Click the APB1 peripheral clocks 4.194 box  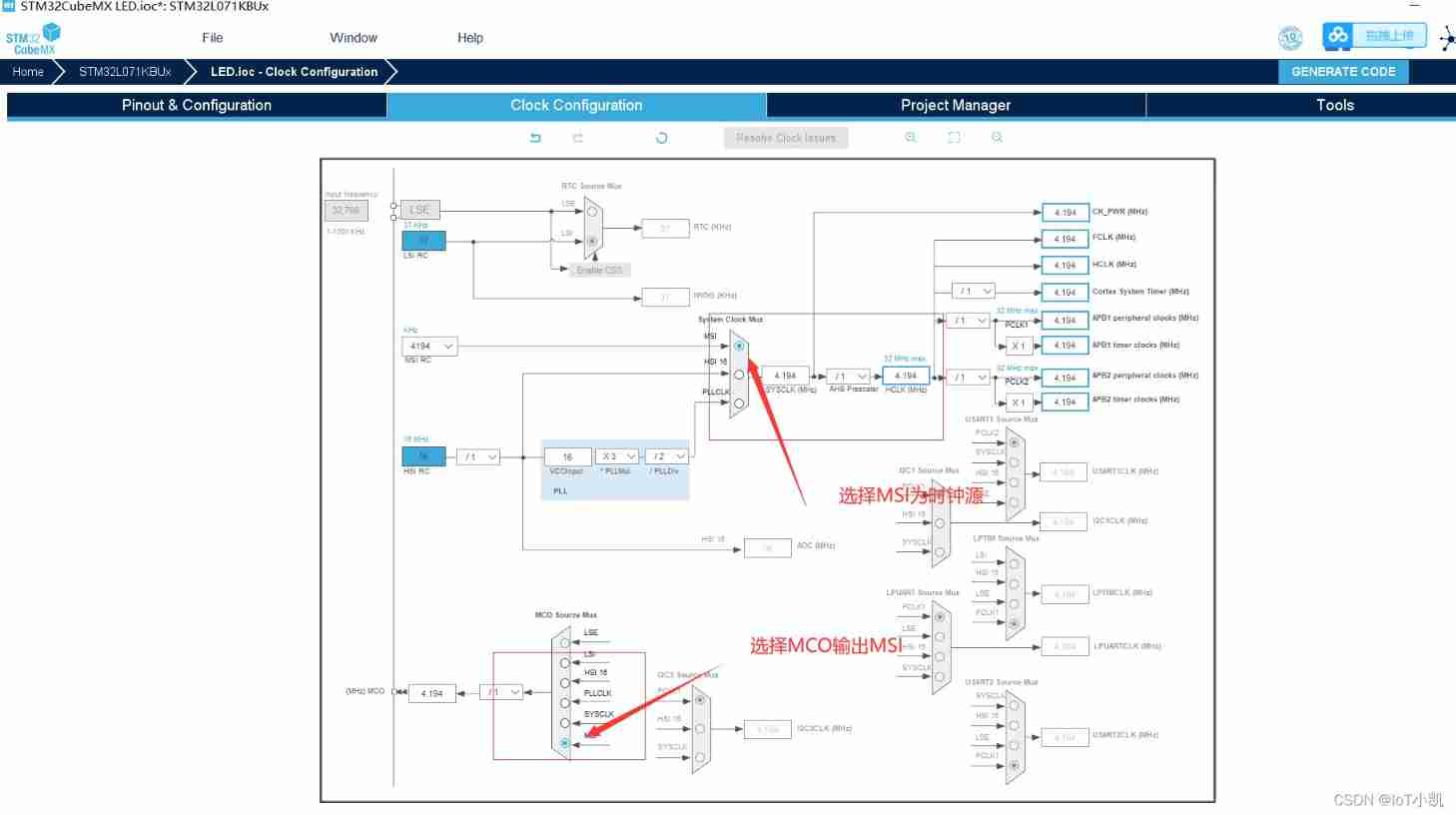pyautogui.click(x=1065, y=320)
